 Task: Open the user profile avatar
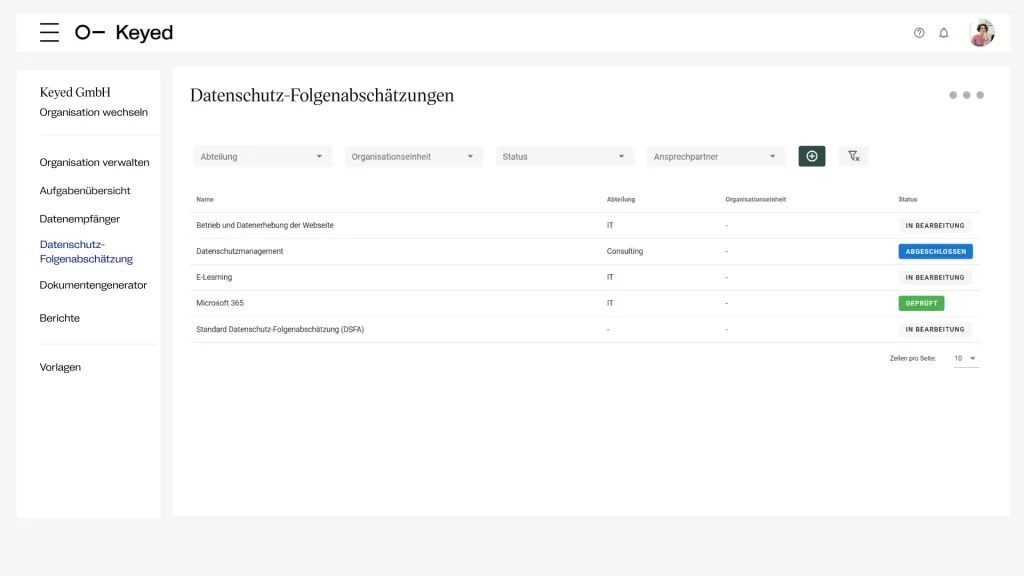(982, 33)
